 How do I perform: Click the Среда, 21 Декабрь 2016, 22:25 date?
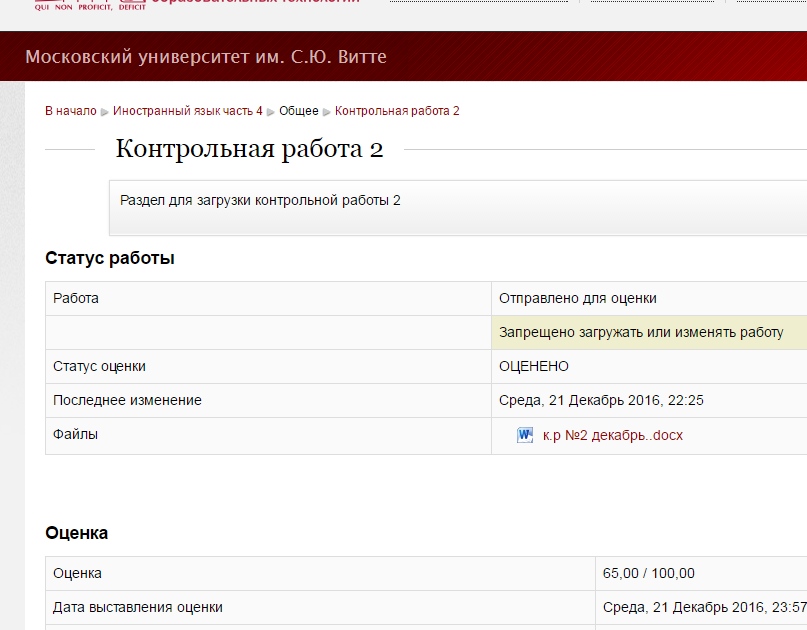pos(602,400)
